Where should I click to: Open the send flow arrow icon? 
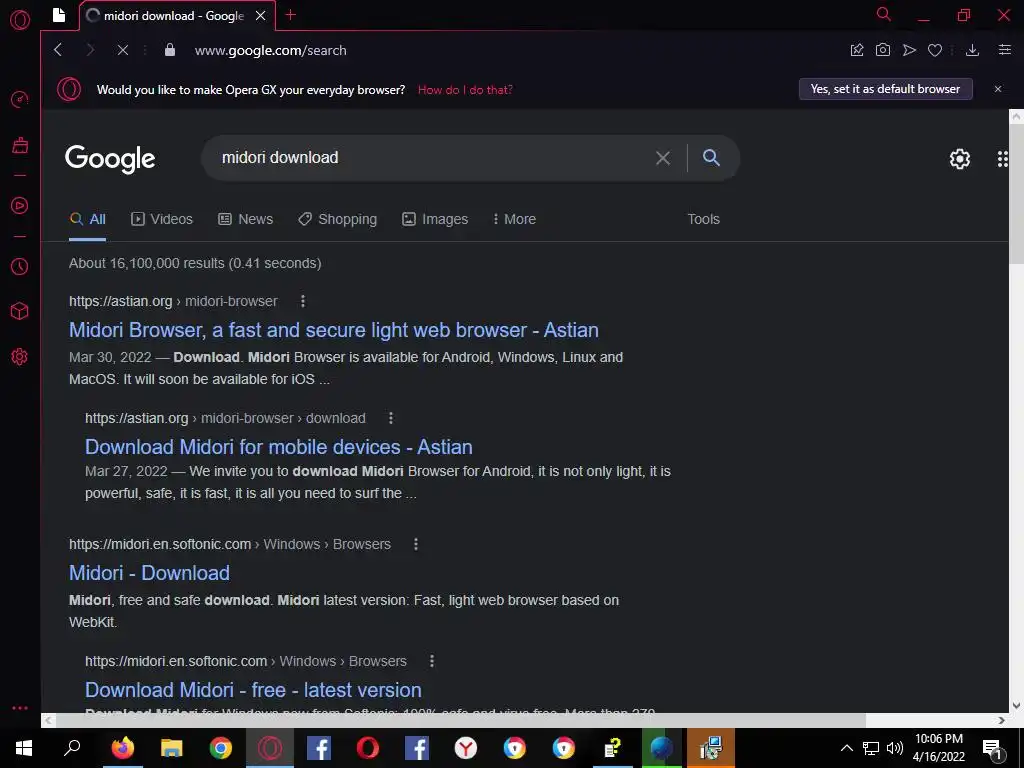[x=909, y=50]
